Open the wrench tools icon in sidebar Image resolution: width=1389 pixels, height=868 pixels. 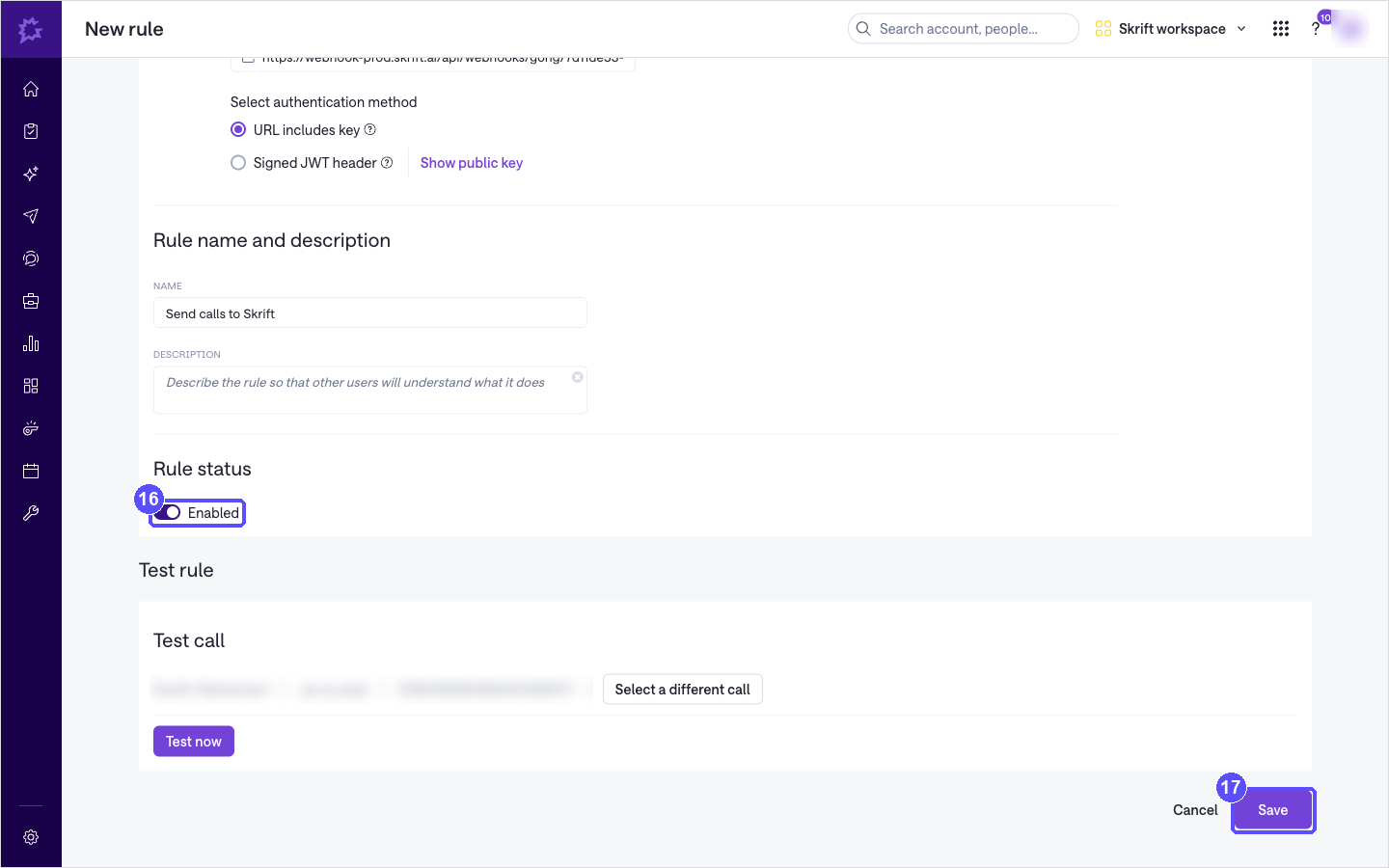click(x=31, y=513)
